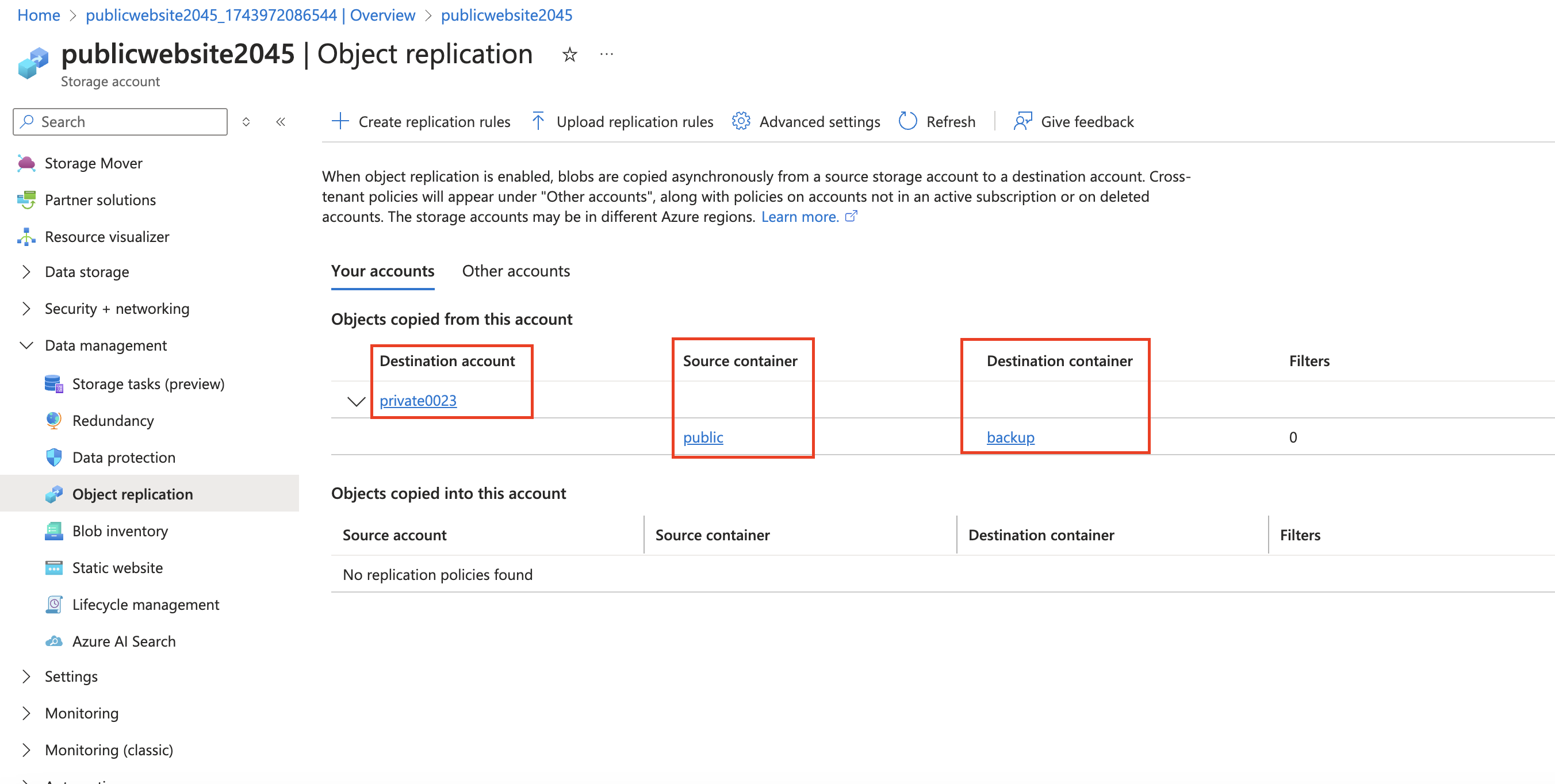This screenshot has width=1555, height=784.
Task: Click the expand/collapse all menu groups icon
Action: pyautogui.click(x=246, y=122)
